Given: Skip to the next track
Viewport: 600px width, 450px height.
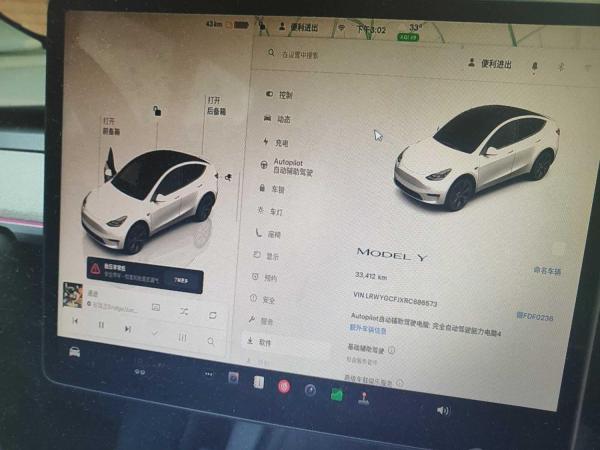Looking at the screenshot, I should 128,329.
